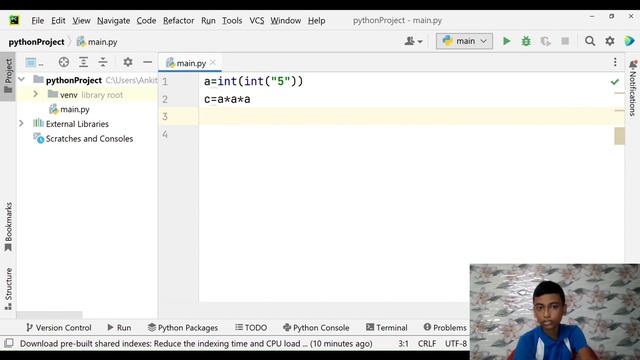This screenshot has height=360, width=640.
Task: Open the VCS menu
Action: coord(257,20)
